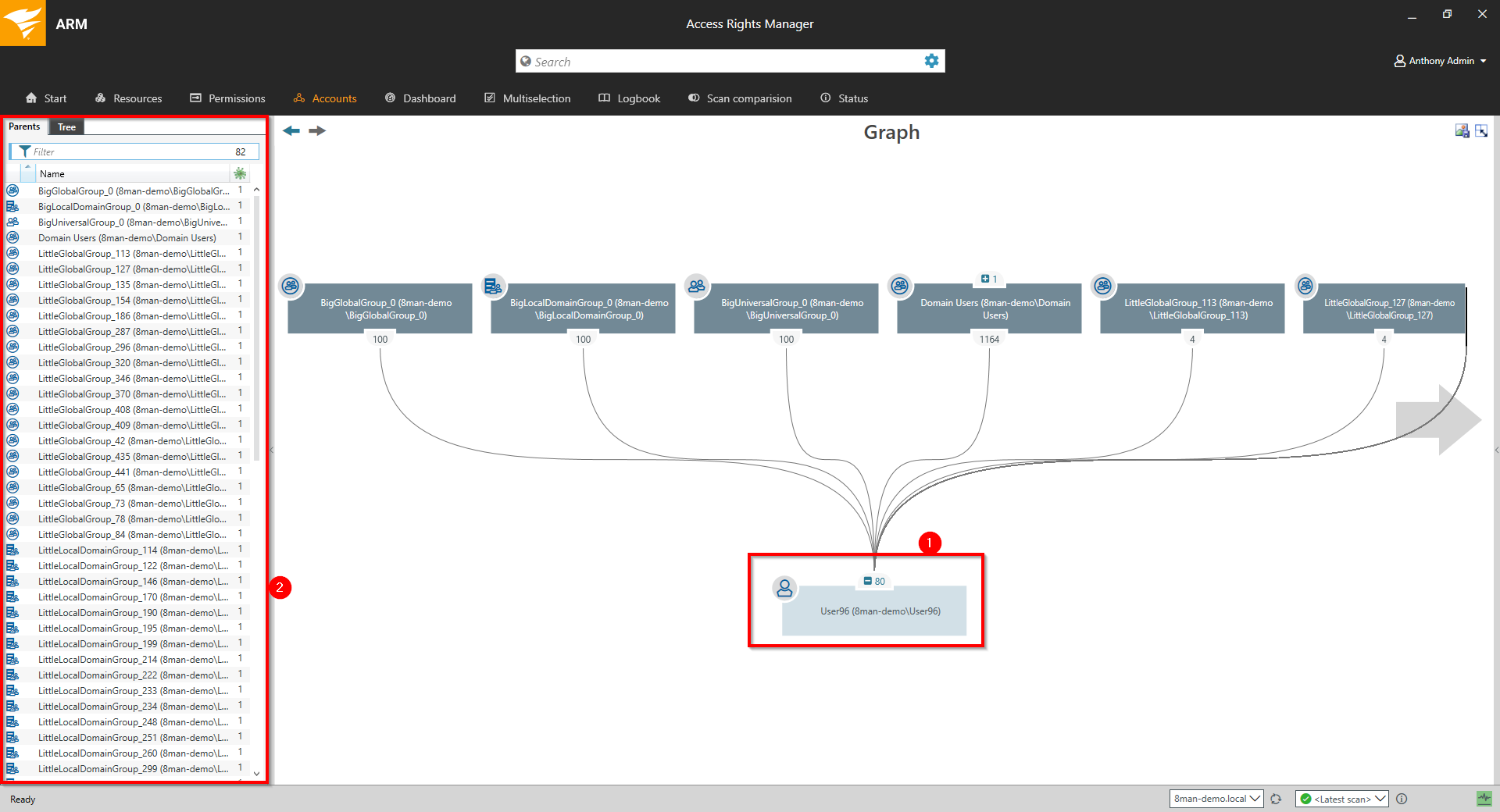Open the 8man-demo.local domain dropdown

1216,799
